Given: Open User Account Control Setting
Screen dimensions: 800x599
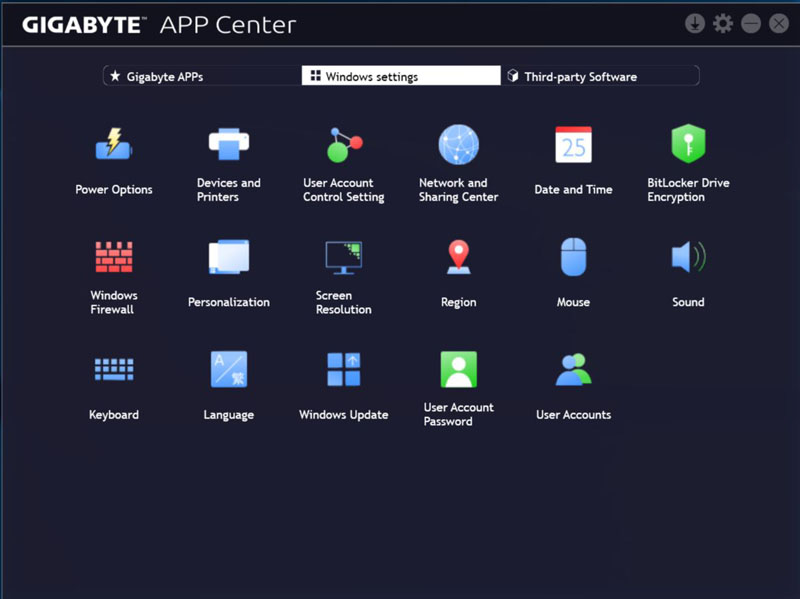Looking at the screenshot, I should (x=344, y=146).
